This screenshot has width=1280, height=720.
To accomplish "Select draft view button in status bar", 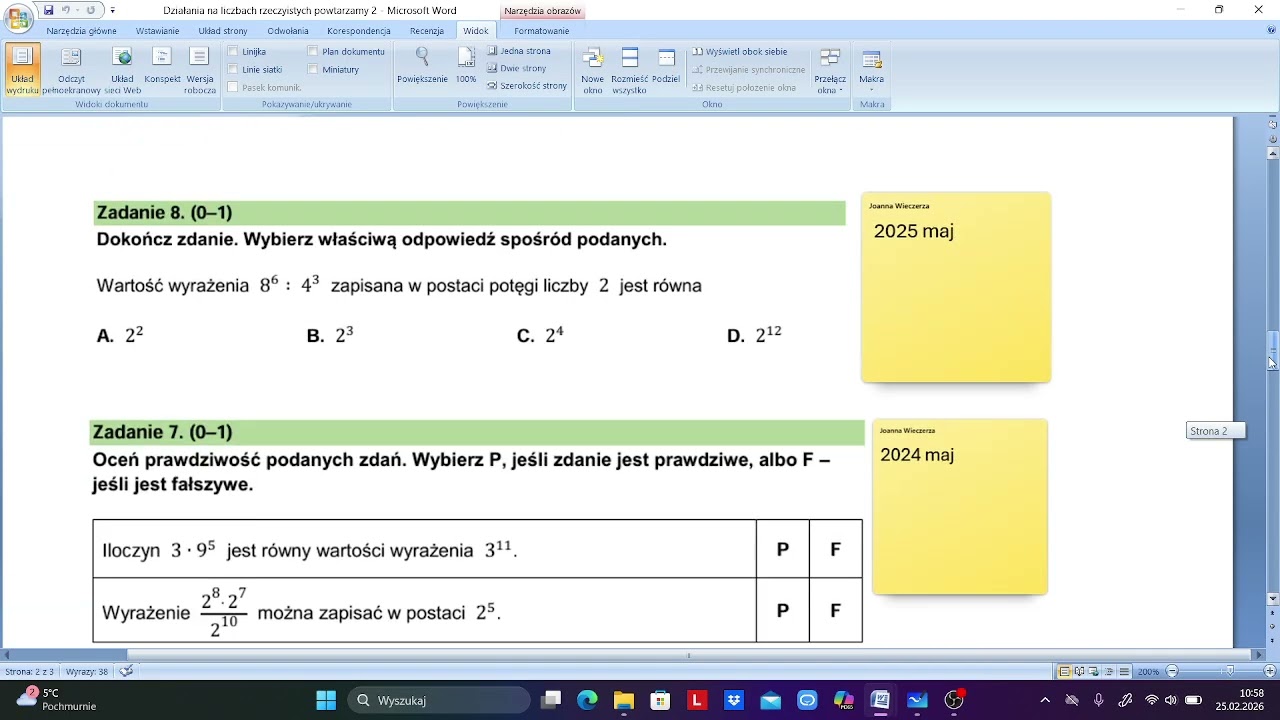I will 1125,672.
